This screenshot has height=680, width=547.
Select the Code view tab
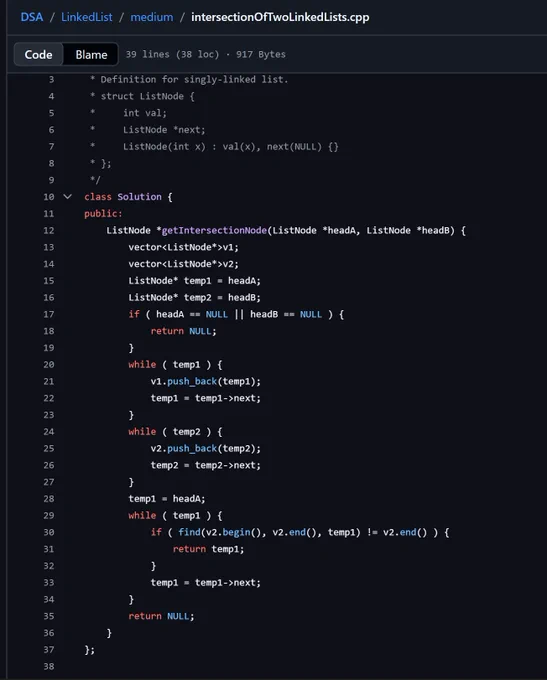[x=39, y=55]
